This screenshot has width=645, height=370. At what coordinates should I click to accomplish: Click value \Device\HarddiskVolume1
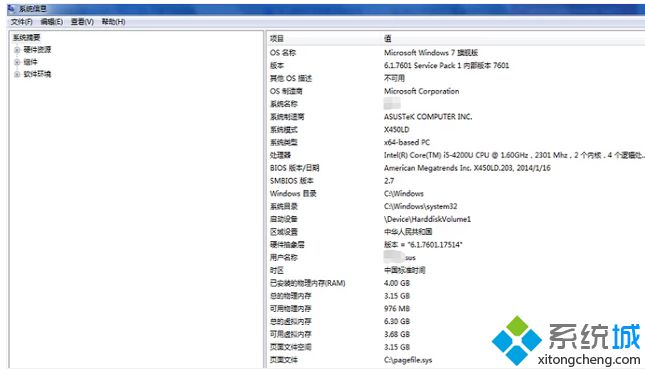coord(427,219)
